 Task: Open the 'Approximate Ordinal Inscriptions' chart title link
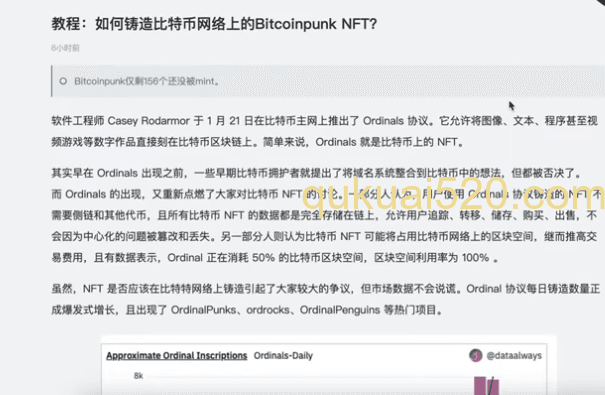(x=177, y=356)
